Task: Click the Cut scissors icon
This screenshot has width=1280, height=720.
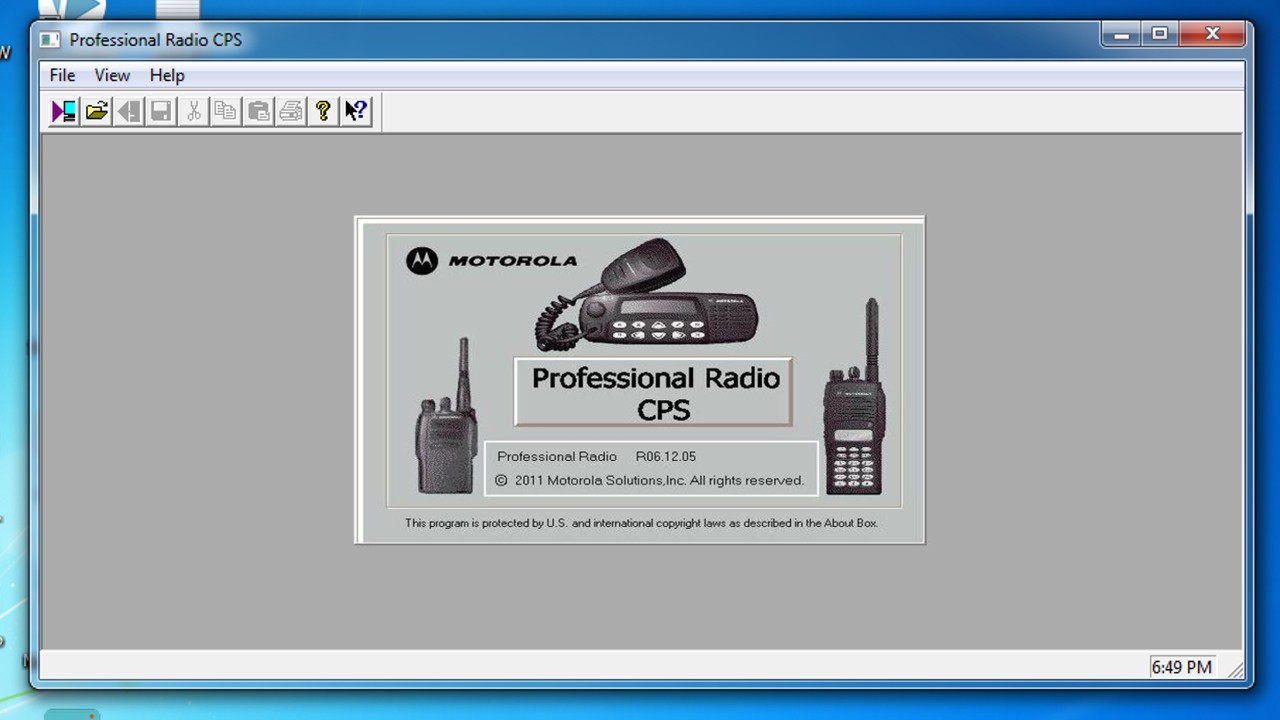Action: click(194, 111)
